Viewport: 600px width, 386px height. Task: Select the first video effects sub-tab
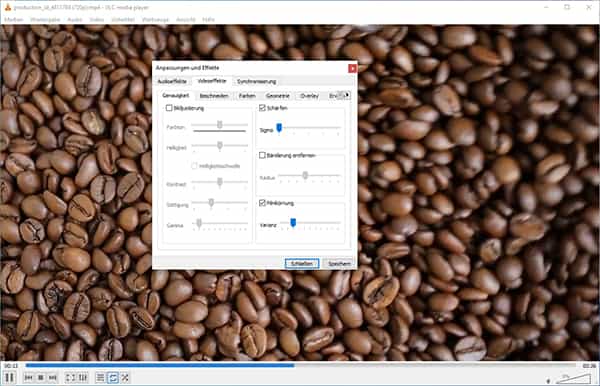click(x=176, y=95)
